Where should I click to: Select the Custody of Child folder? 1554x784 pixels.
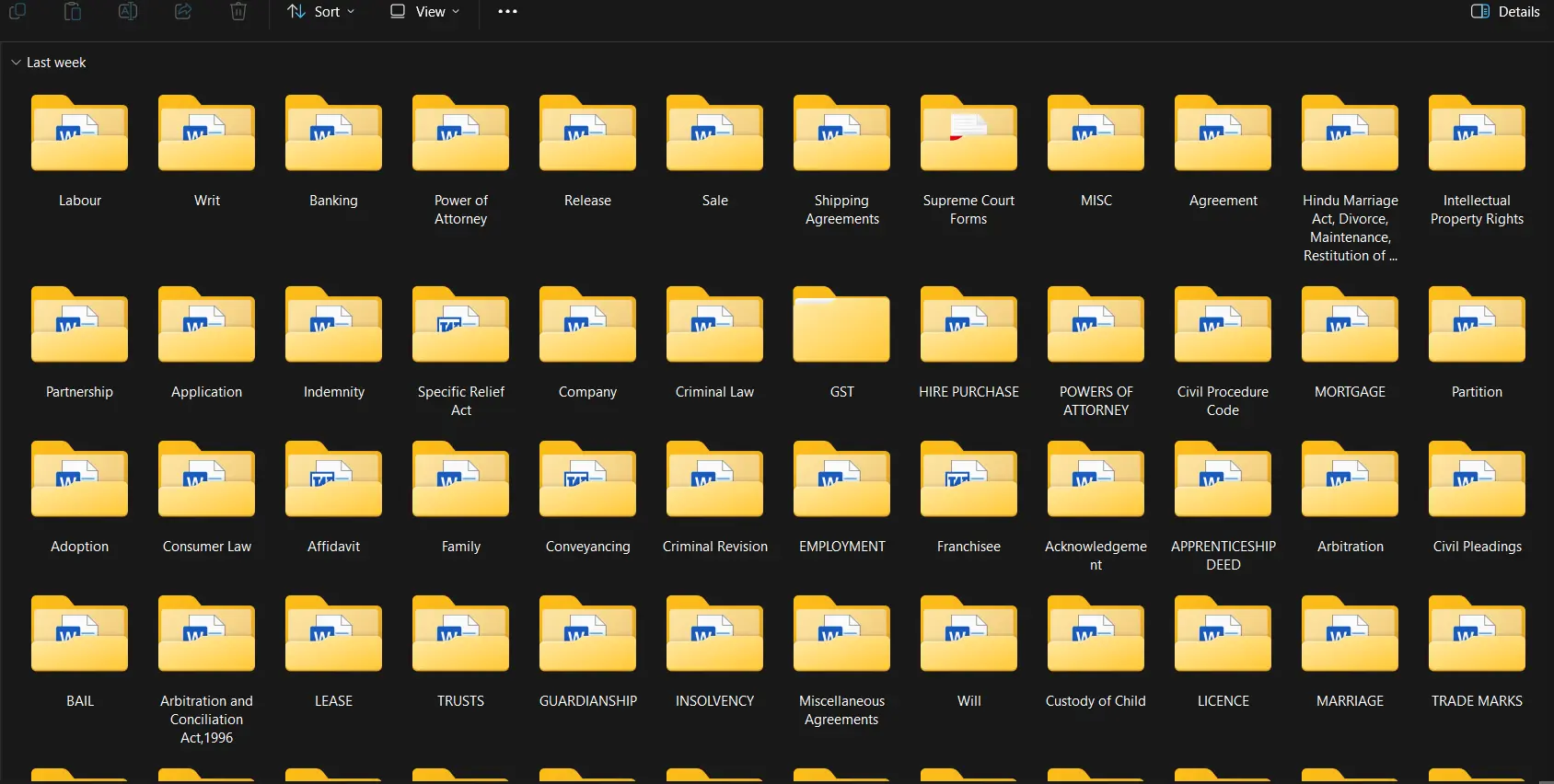click(1096, 637)
